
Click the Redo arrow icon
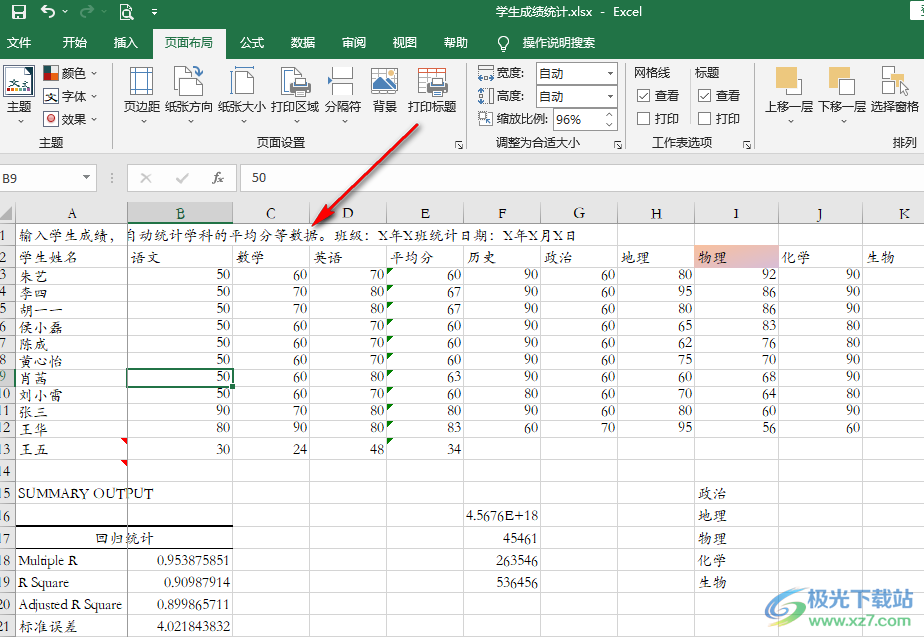[x=87, y=11]
